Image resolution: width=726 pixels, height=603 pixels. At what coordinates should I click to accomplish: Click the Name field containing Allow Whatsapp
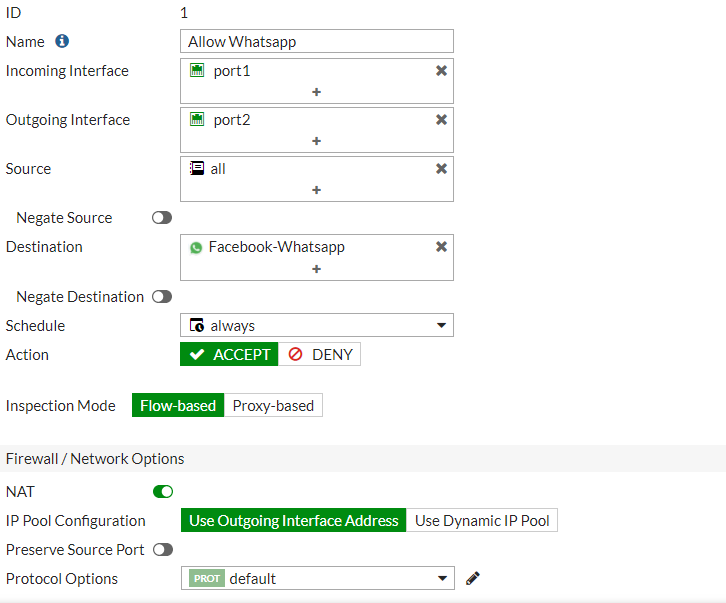point(317,41)
